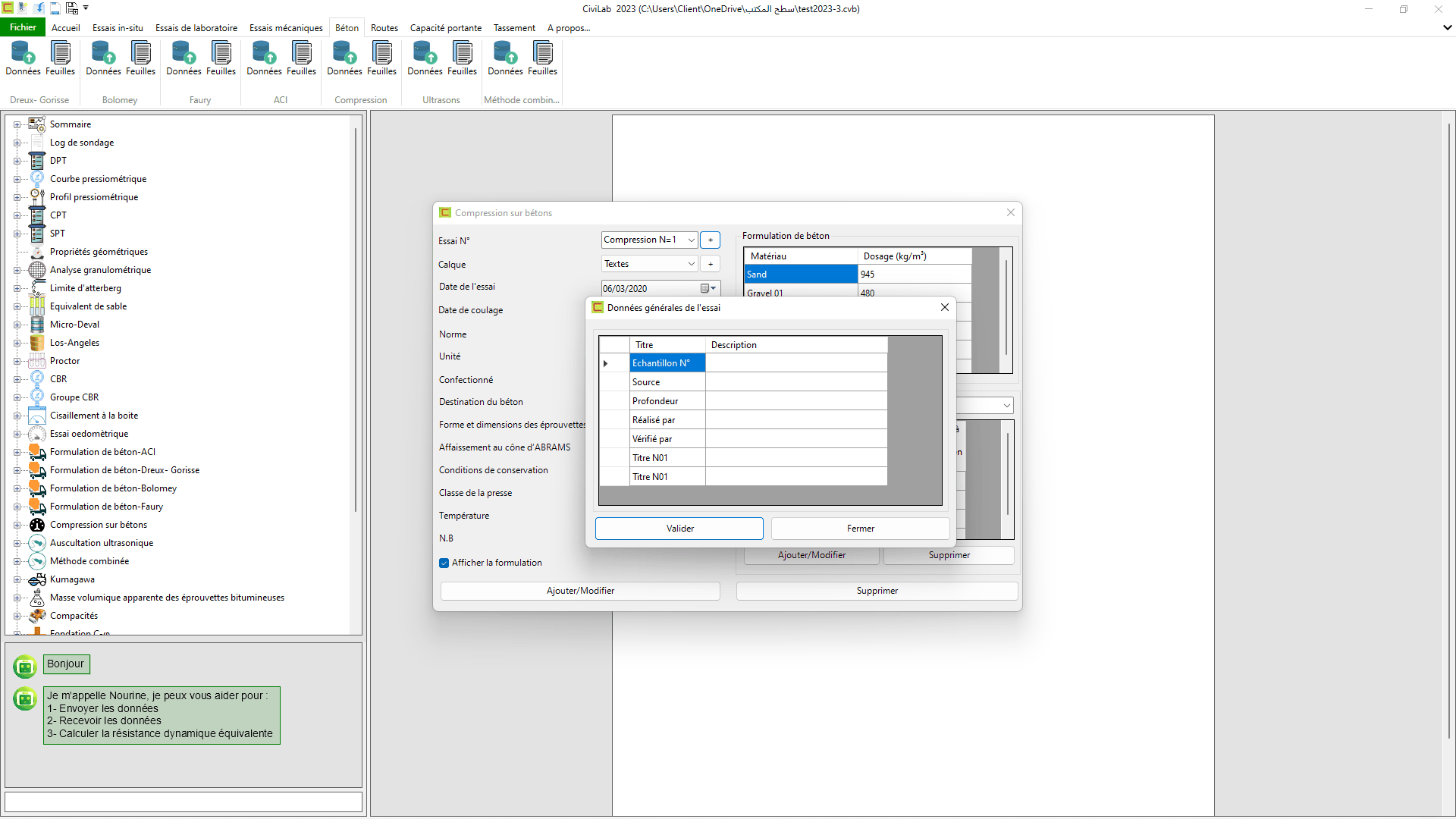The image size is (1456, 819).
Task: Open Données in the Dreux-Gorisse group
Action: [x=23, y=58]
